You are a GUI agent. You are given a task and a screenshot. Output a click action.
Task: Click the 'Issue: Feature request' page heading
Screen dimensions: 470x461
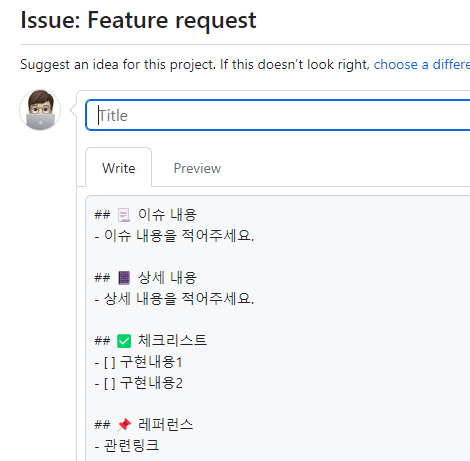coord(138,20)
